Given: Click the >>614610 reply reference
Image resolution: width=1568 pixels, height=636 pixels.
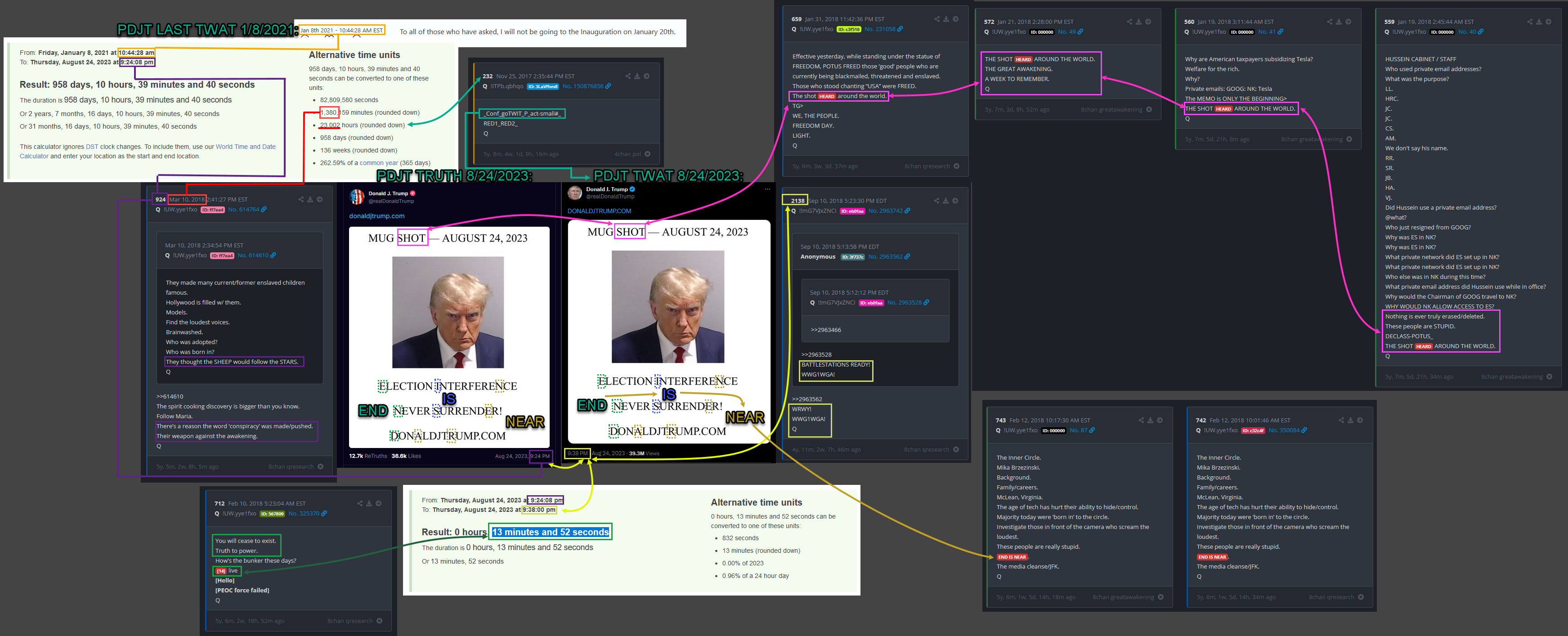Looking at the screenshot, I should coord(170,397).
